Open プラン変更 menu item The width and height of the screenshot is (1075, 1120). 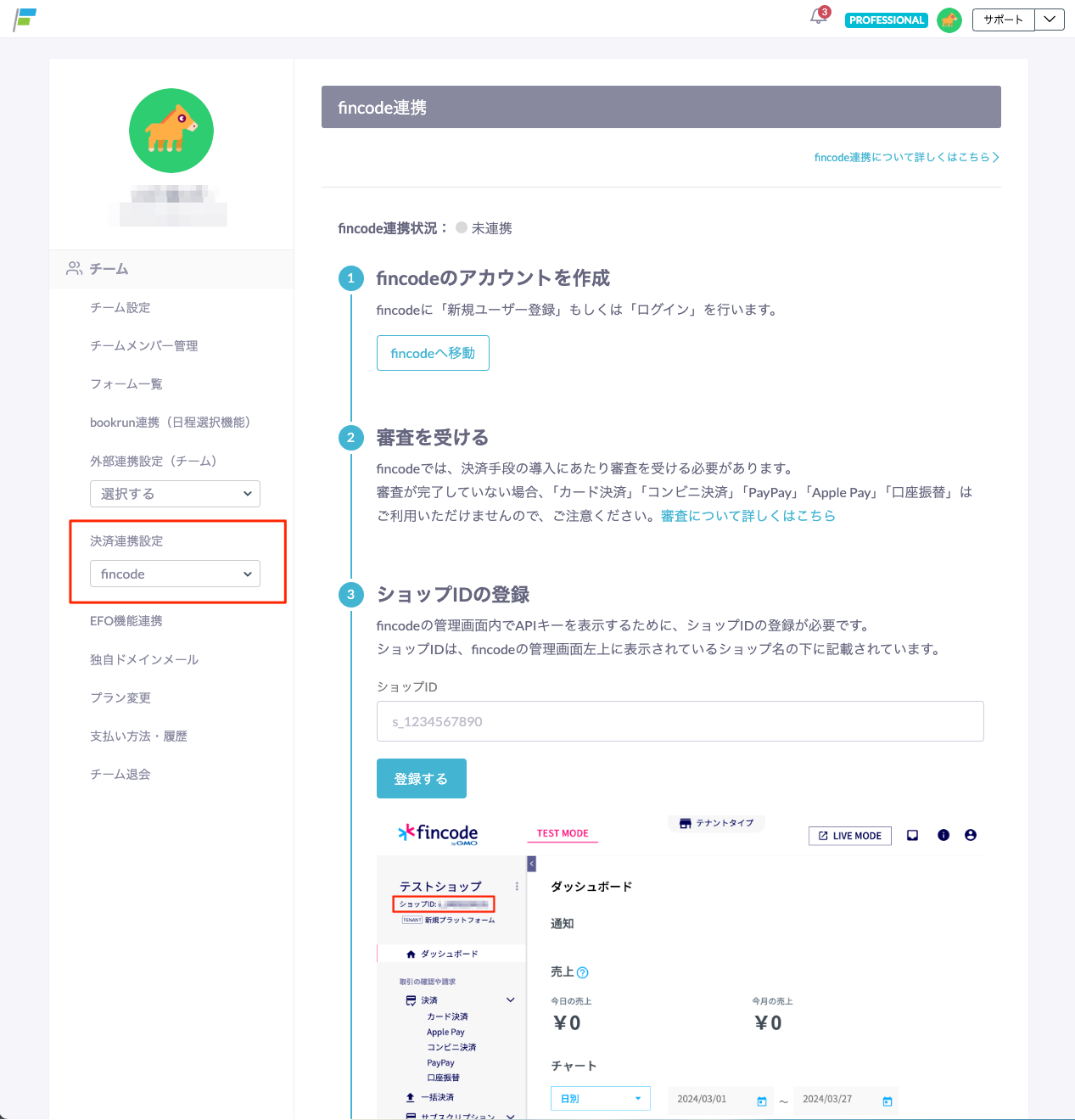[x=120, y=697]
